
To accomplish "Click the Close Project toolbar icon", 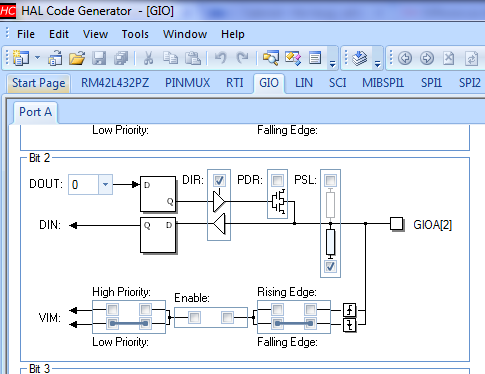I will pos(55,58).
